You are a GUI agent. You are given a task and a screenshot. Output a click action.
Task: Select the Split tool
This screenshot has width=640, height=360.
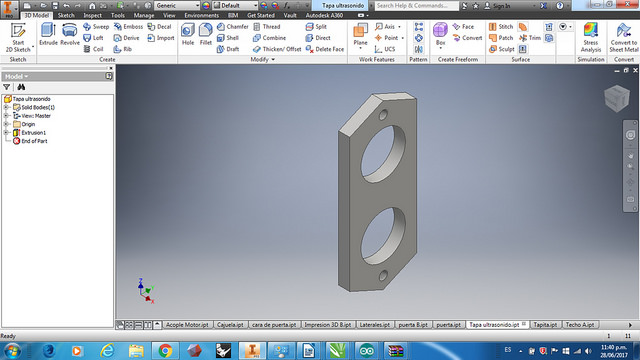(316, 27)
